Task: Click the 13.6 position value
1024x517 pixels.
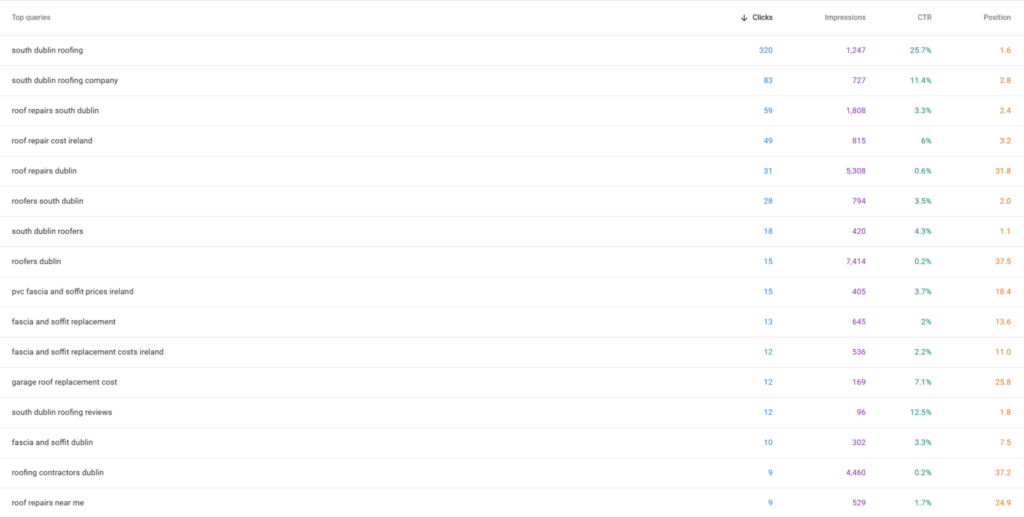Action: [1003, 322]
